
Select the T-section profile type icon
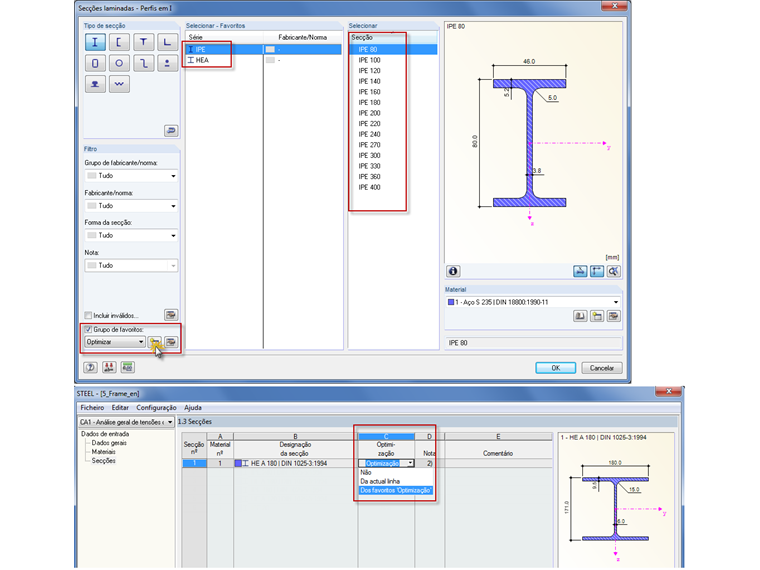point(143,42)
